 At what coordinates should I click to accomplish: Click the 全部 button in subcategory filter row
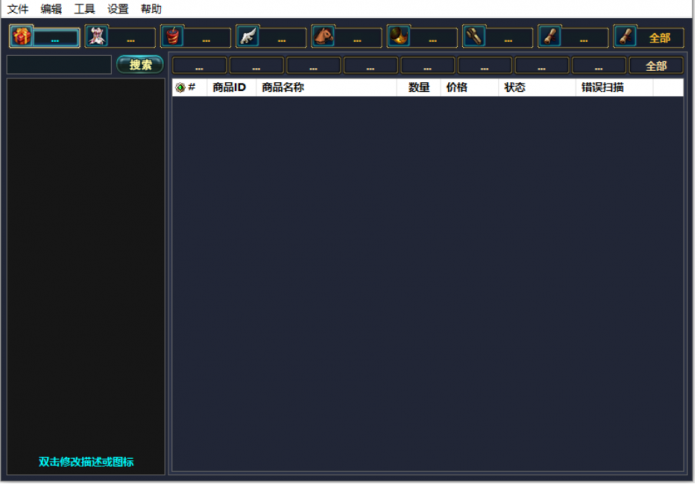(656, 66)
